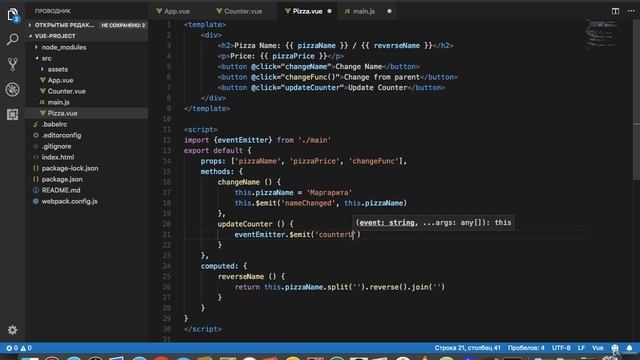This screenshot has width=640, height=360.
Task: Click the index.html file icon
Action: [x=36, y=157]
